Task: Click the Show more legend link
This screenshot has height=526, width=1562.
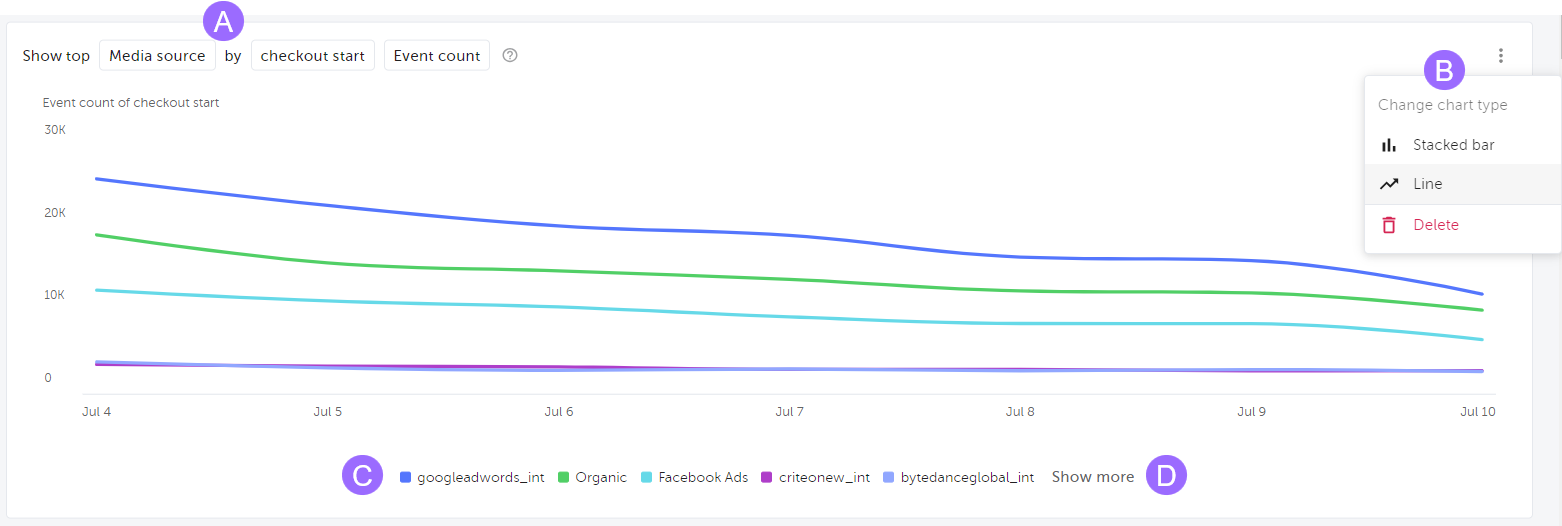Action: [1093, 477]
